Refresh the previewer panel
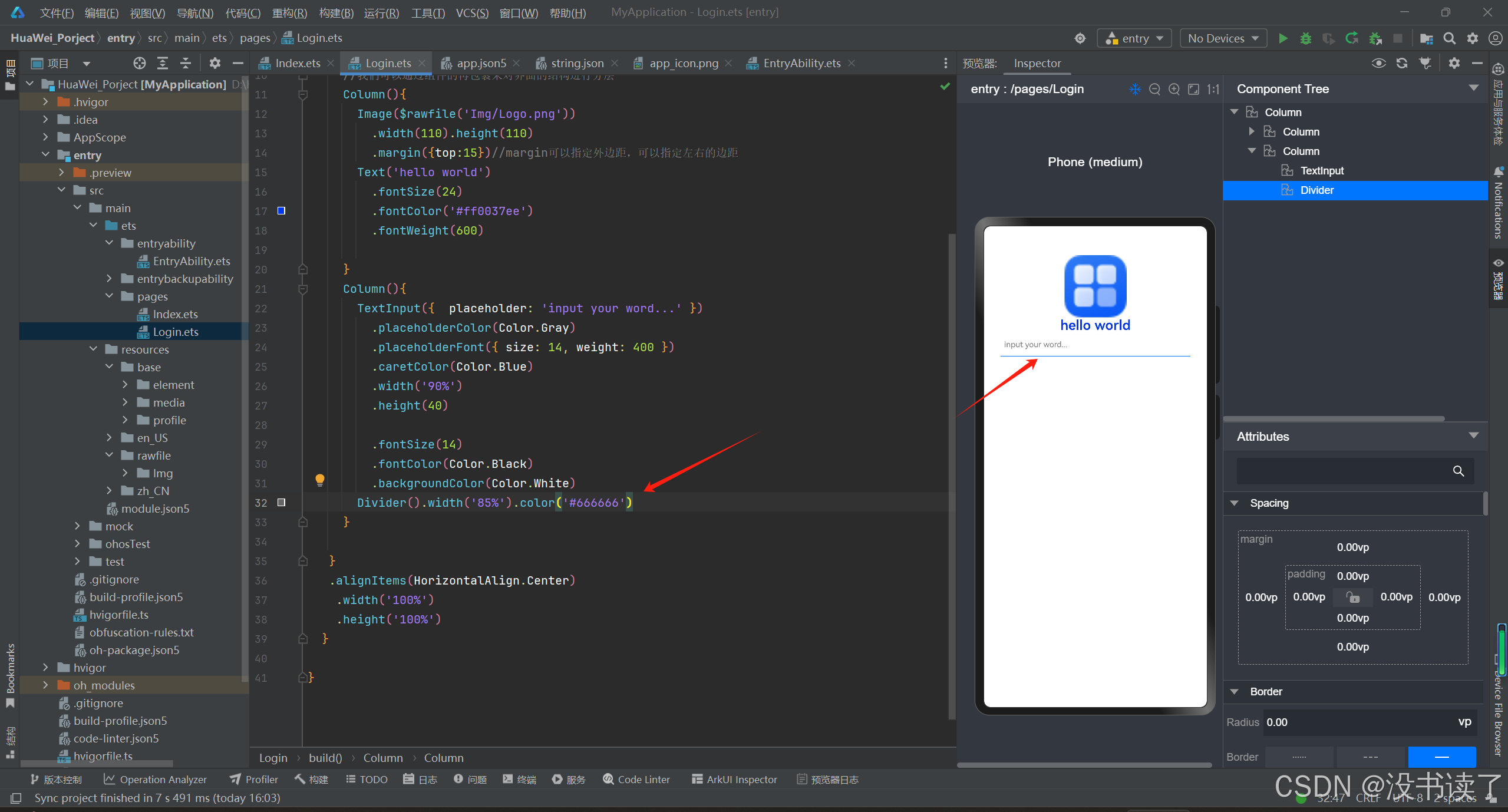This screenshot has height=812, width=1508. tap(1401, 63)
